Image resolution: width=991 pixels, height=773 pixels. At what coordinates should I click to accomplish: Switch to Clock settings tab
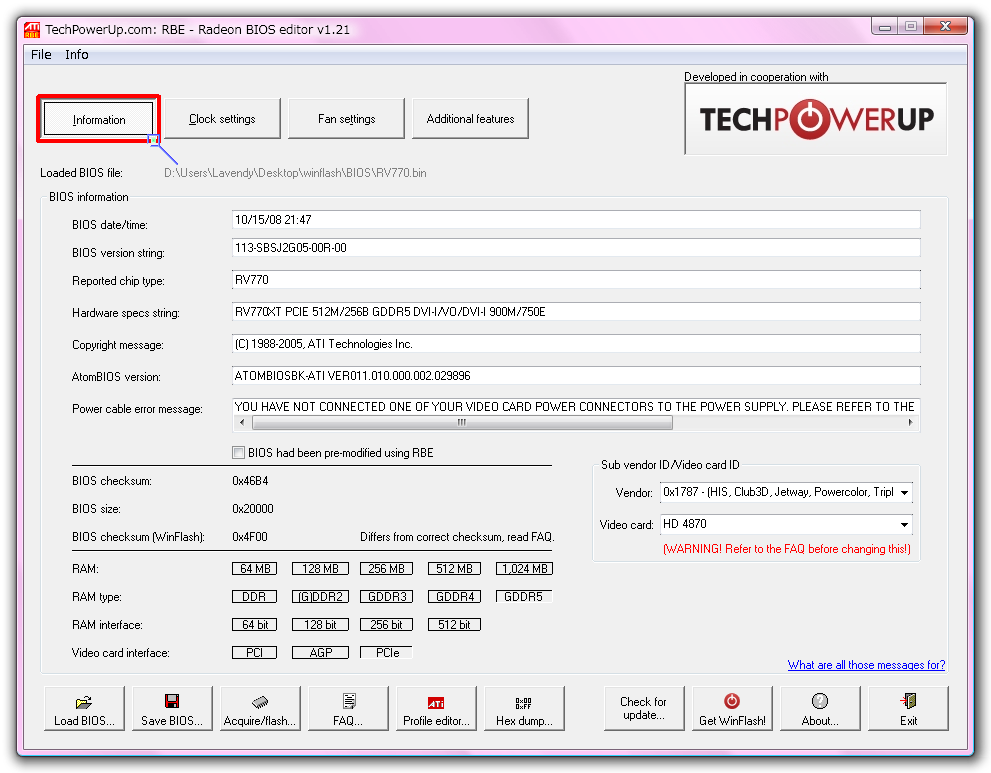pyautogui.click(x=222, y=119)
